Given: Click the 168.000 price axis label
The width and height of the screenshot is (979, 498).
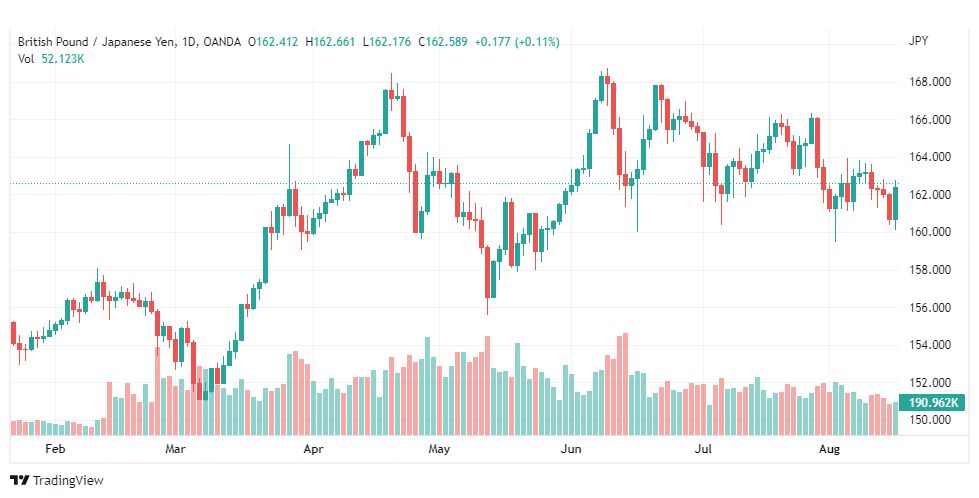Looking at the screenshot, I should 930,82.
